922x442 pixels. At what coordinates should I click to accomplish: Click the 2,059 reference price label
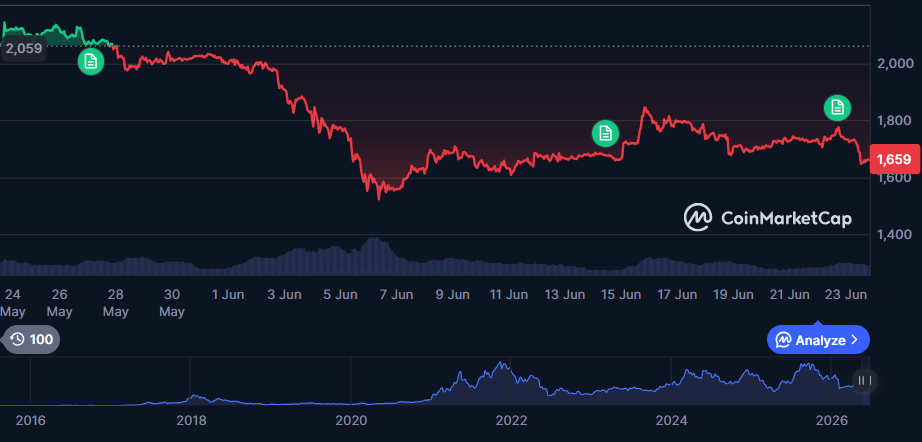[24, 48]
